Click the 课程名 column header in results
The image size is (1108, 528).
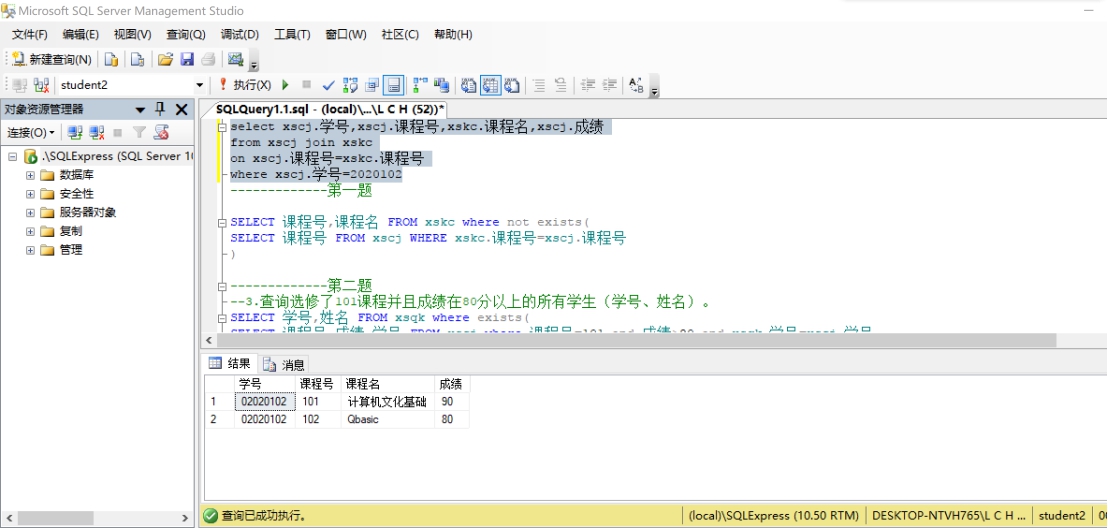[387, 384]
